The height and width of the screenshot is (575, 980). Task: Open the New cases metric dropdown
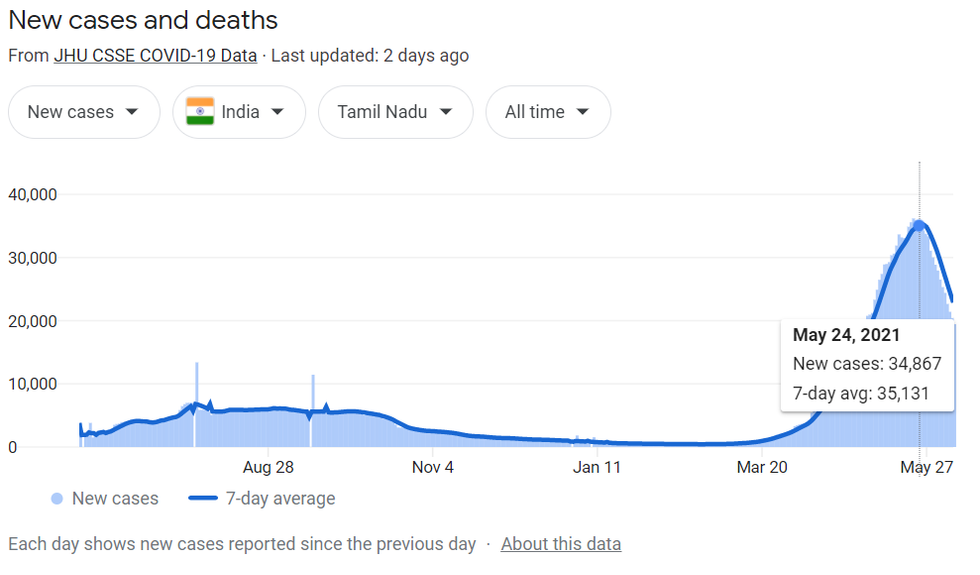point(84,112)
